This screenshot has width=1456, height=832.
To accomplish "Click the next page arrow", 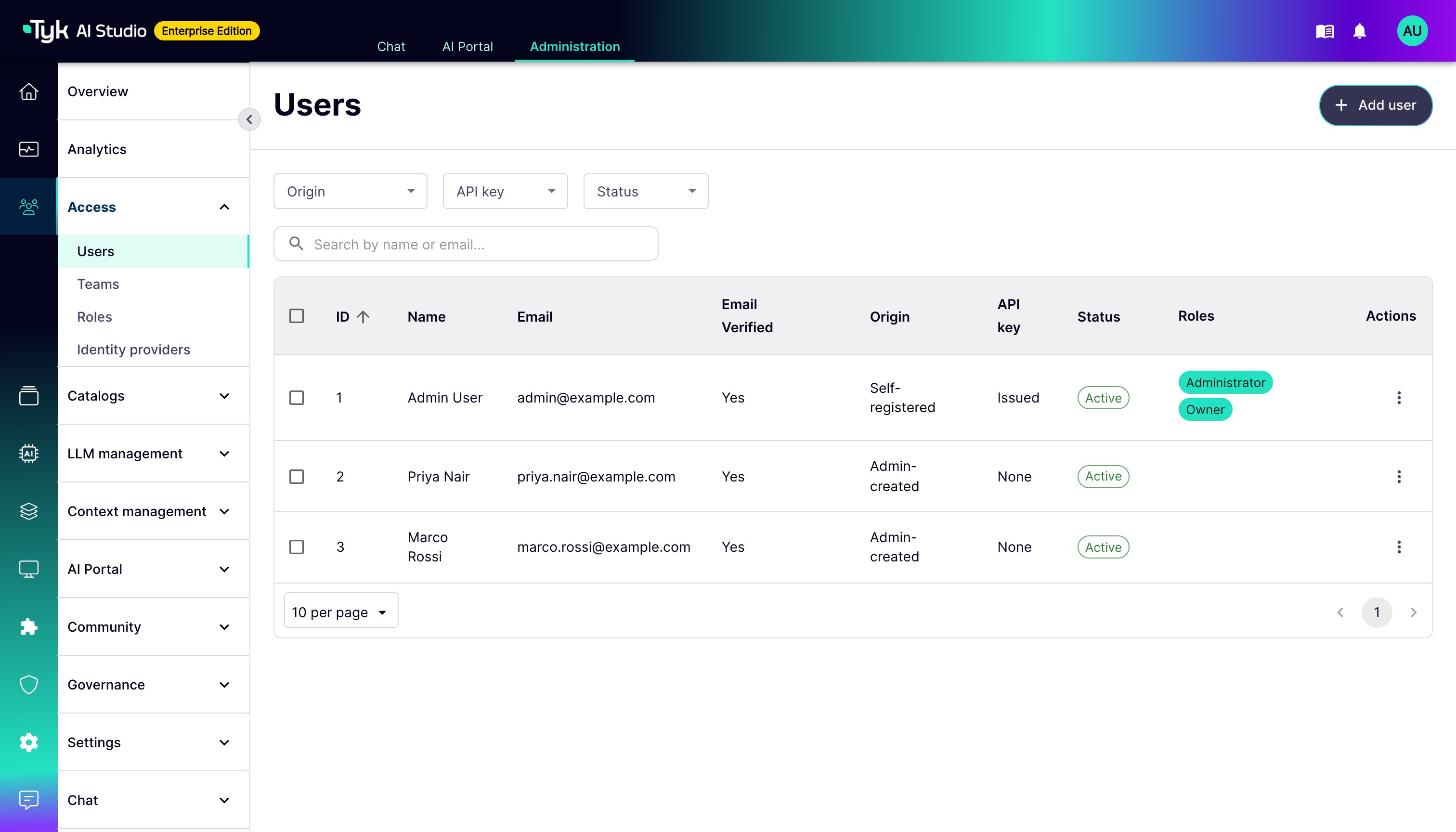I will (x=1413, y=612).
